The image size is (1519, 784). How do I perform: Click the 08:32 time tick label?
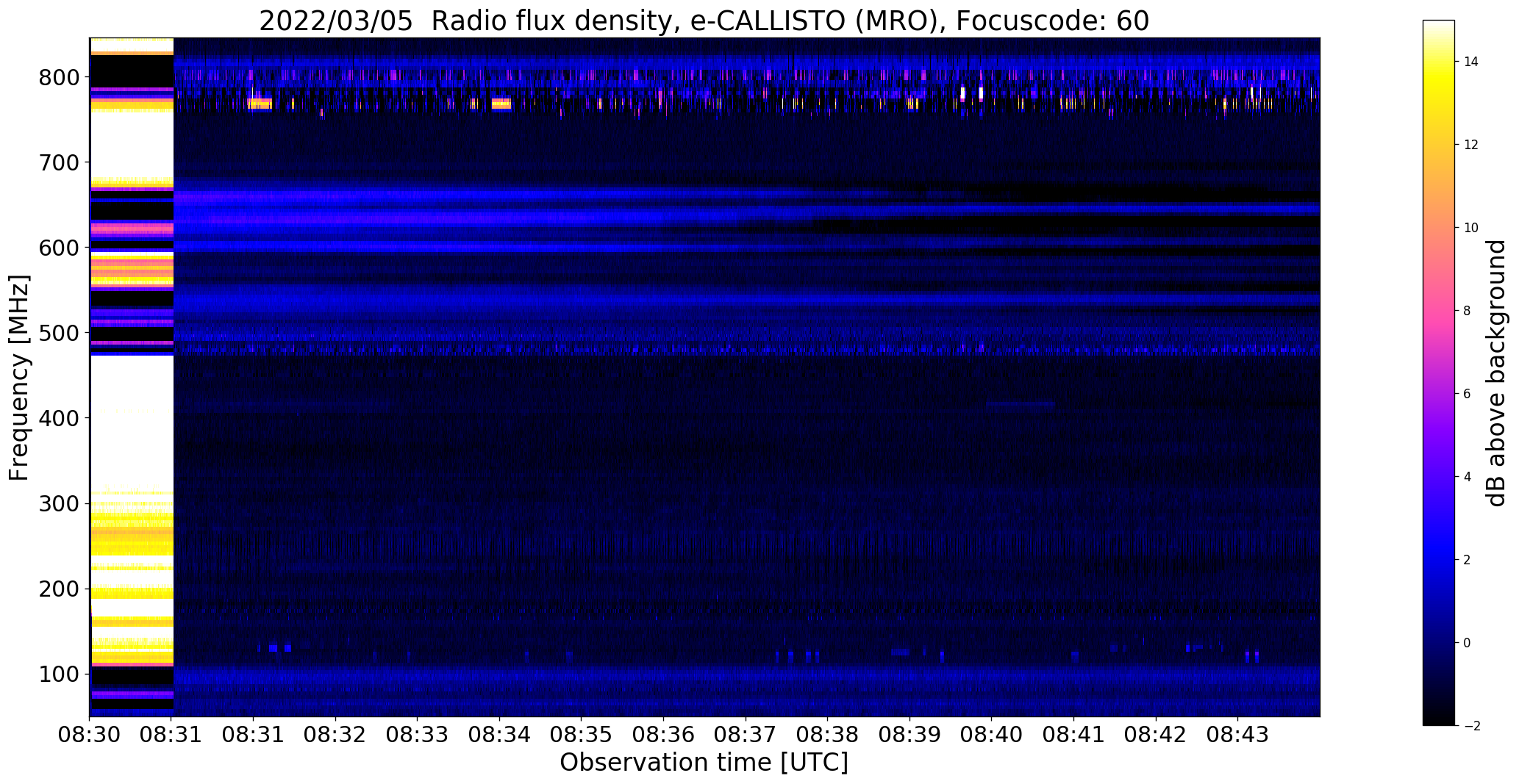(x=336, y=735)
